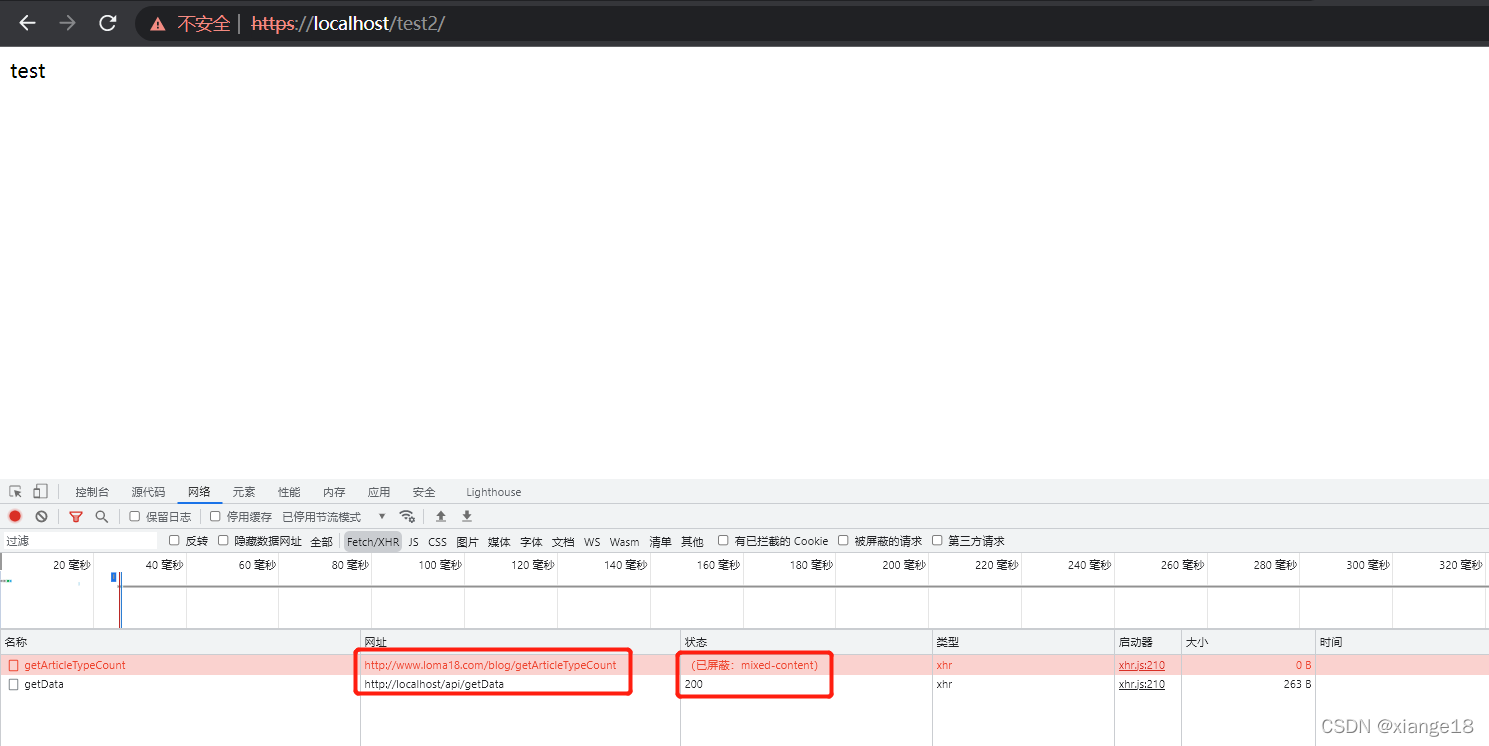The image size is (1489, 746).
Task: Filter requests by JS
Action: pos(414,542)
